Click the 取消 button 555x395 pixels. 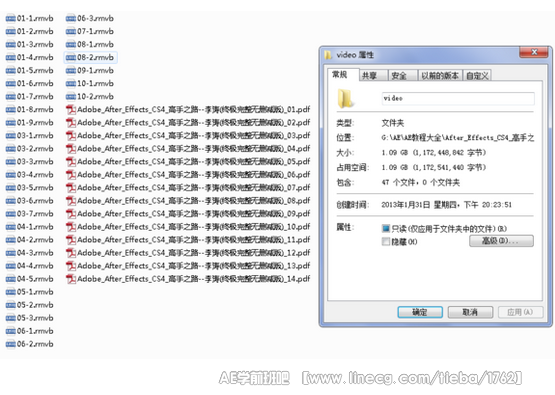pyautogui.click(x=470, y=312)
